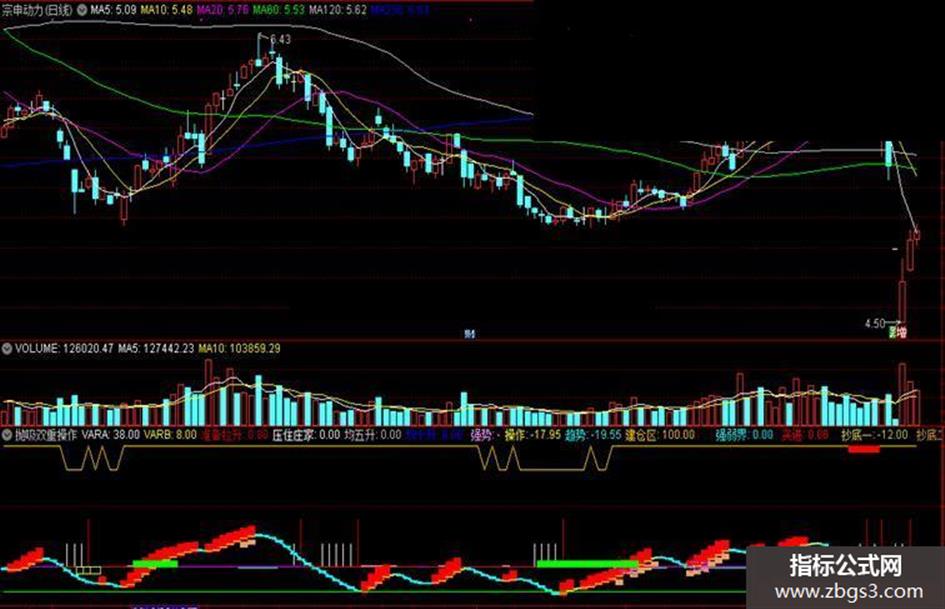The width and height of the screenshot is (945, 609).
Task: Select the MA5: 5.09 average label
Action: pos(113,10)
